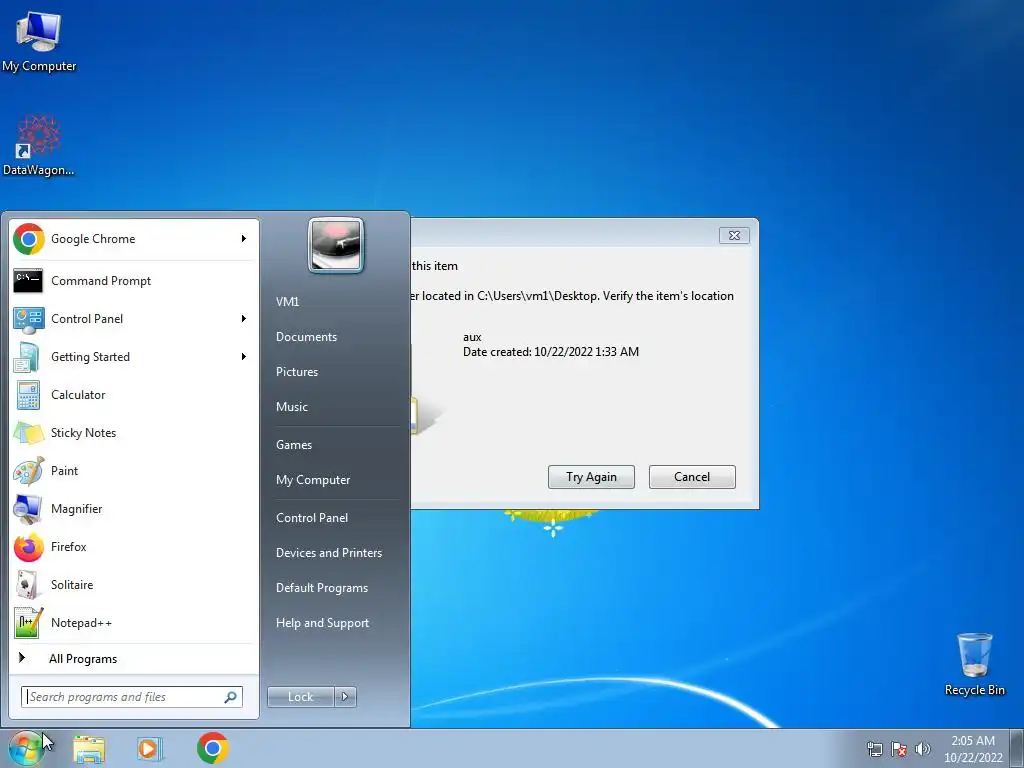The image size is (1024, 768).
Task: Open Default Programs
Action: 322,588
